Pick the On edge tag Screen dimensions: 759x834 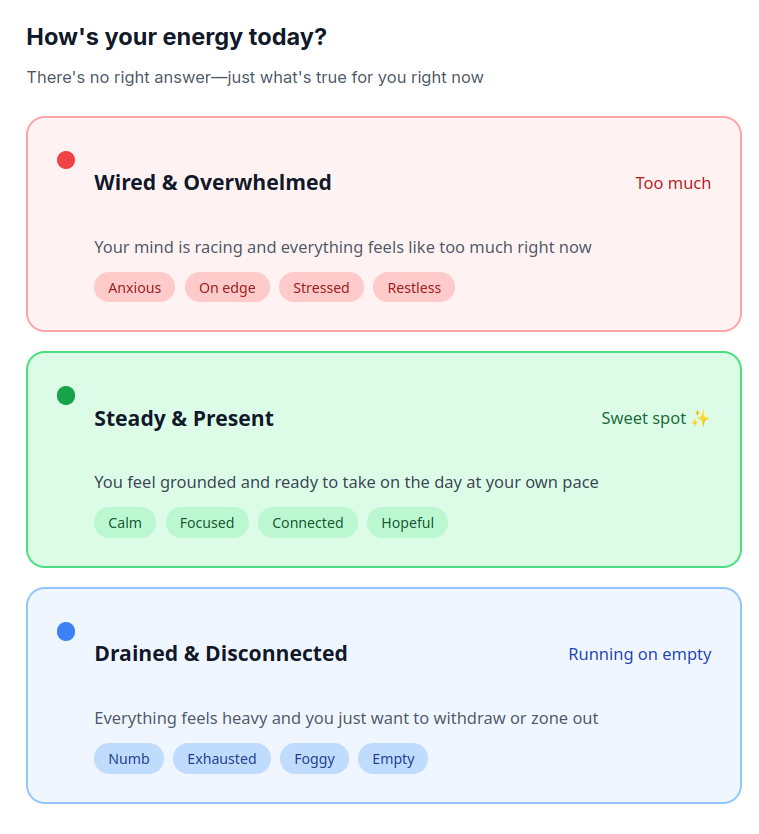pyautogui.click(x=227, y=288)
